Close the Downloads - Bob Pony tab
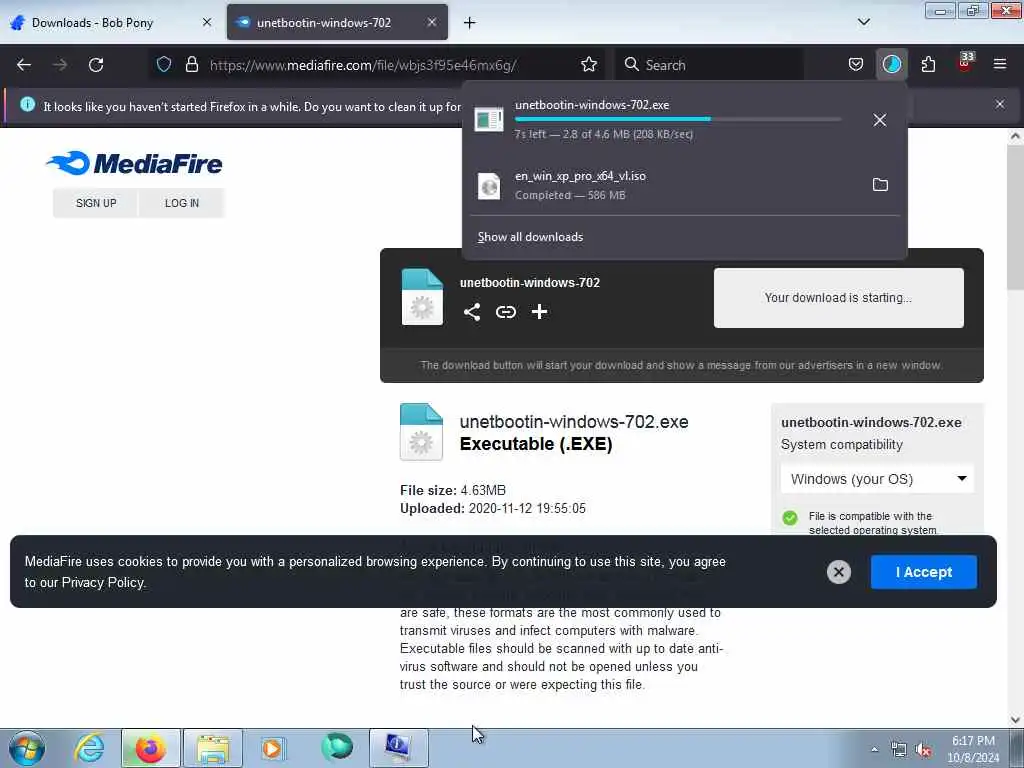 coord(207,22)
